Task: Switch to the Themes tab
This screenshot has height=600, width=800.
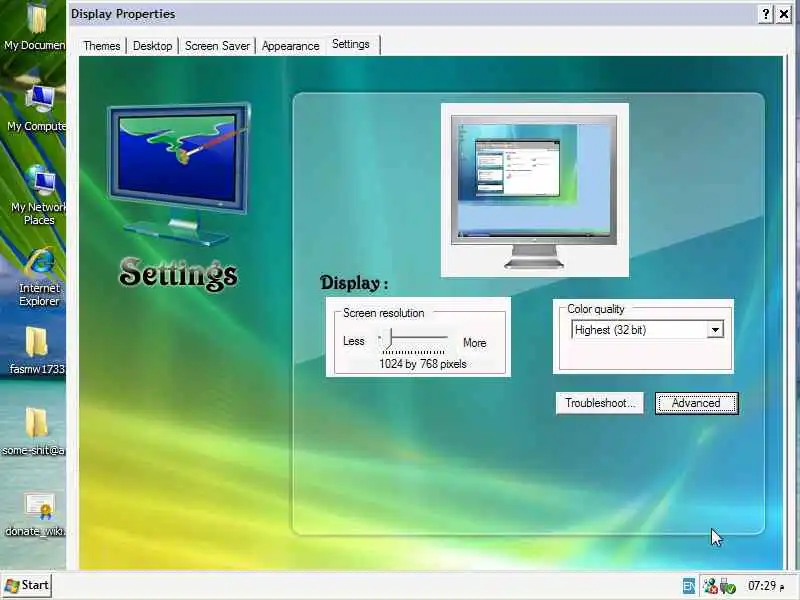Action: [102, 46]
